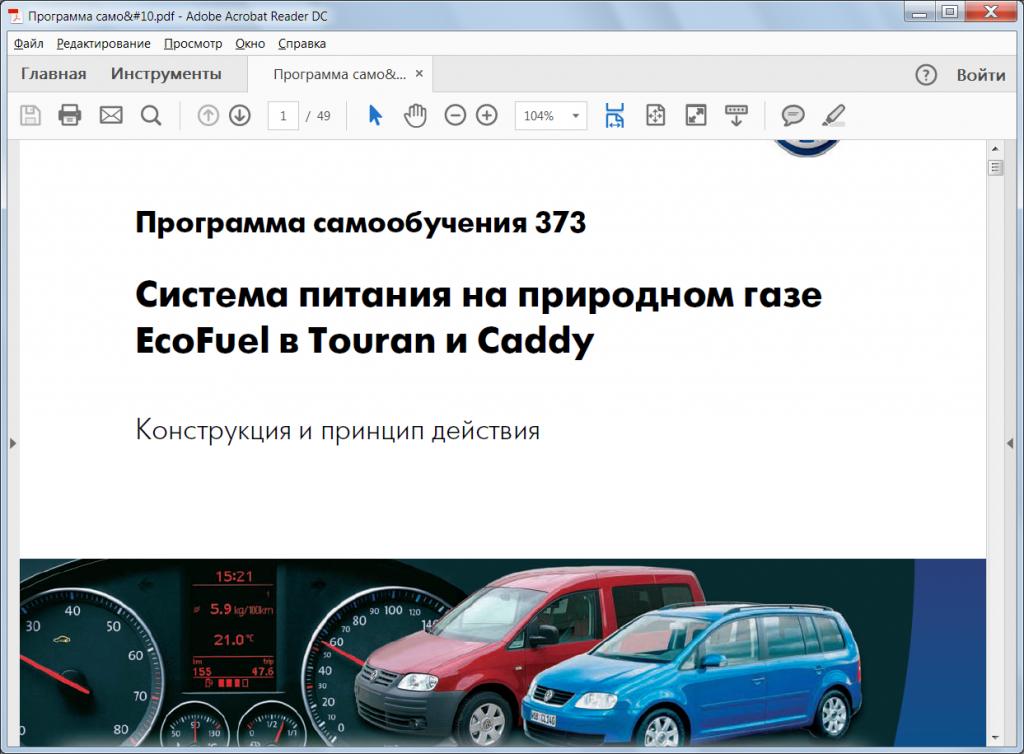Open the Окно menu
Screen dimensions: 1024x754
pos(250,44)
